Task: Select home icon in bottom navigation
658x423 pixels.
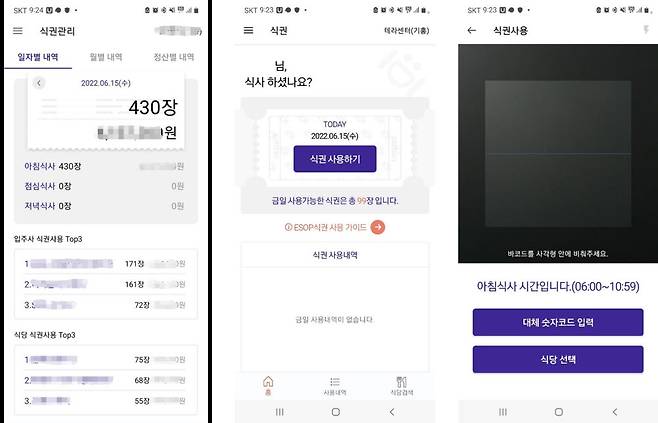Action: pos(268,386)
